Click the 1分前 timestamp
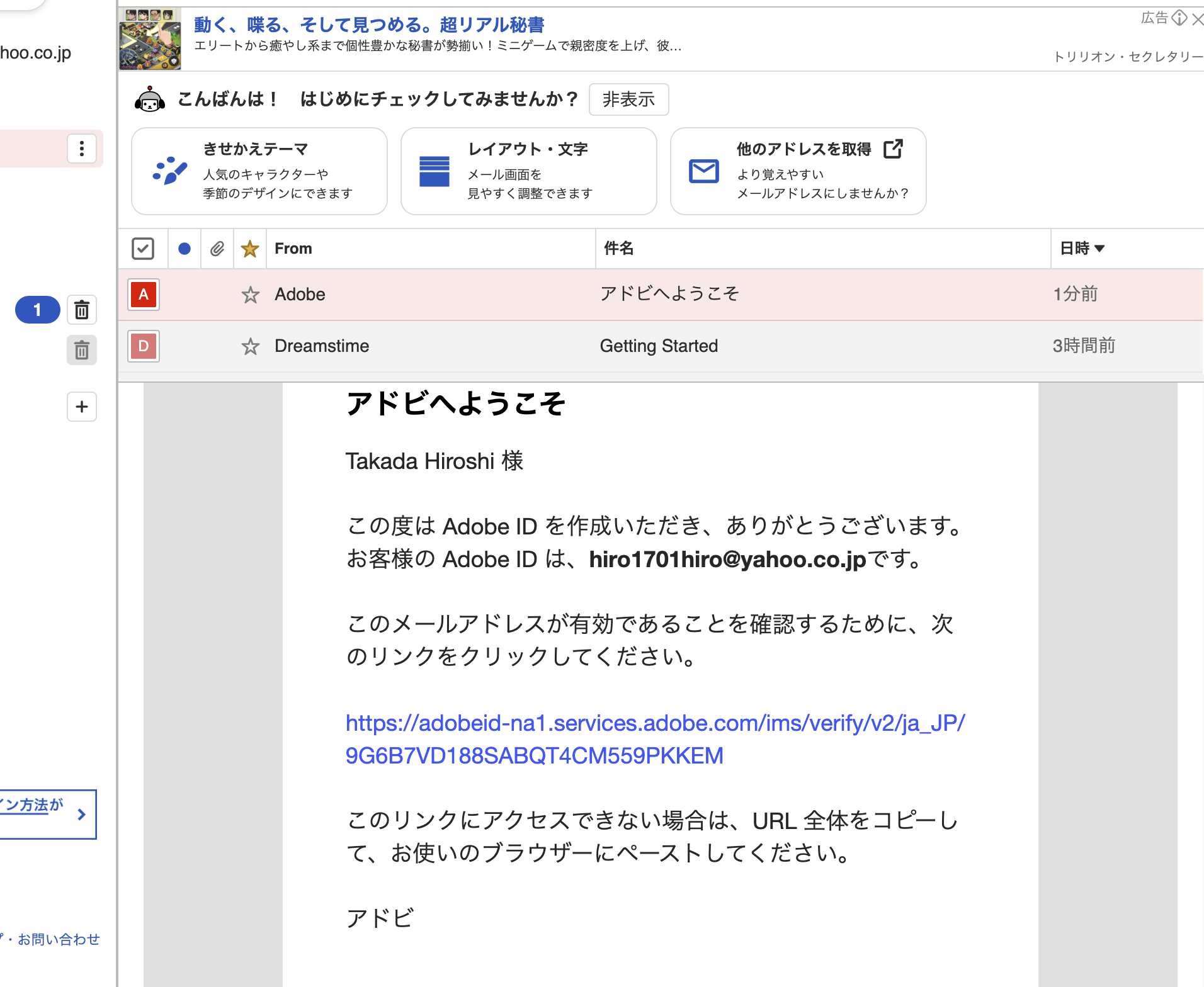The width and height of the screenshot is (1204, 987). [x=1076, y=294]
